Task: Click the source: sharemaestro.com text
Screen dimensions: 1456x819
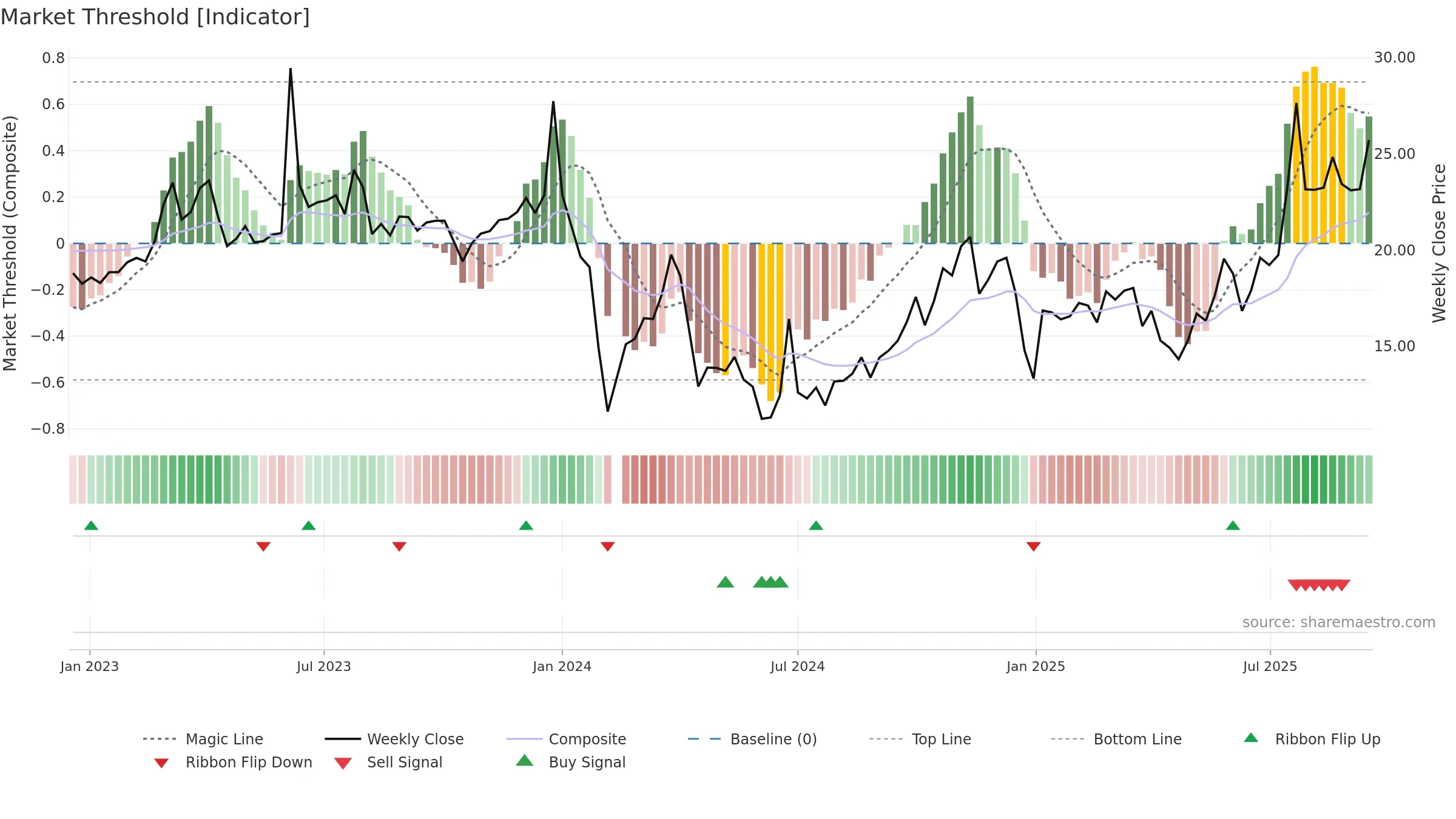Action: coord(1339,622)
